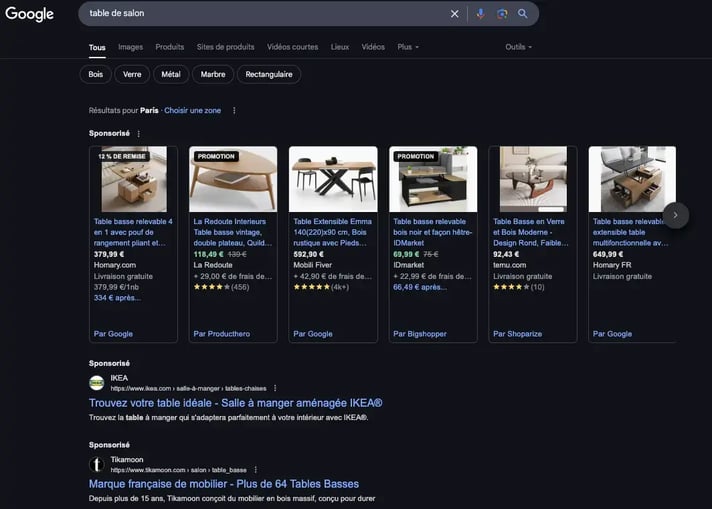The height and width of the screenshot is (509, 712).
Task: Click the magnifying glass search icon
Action: (x=523, y=14)
